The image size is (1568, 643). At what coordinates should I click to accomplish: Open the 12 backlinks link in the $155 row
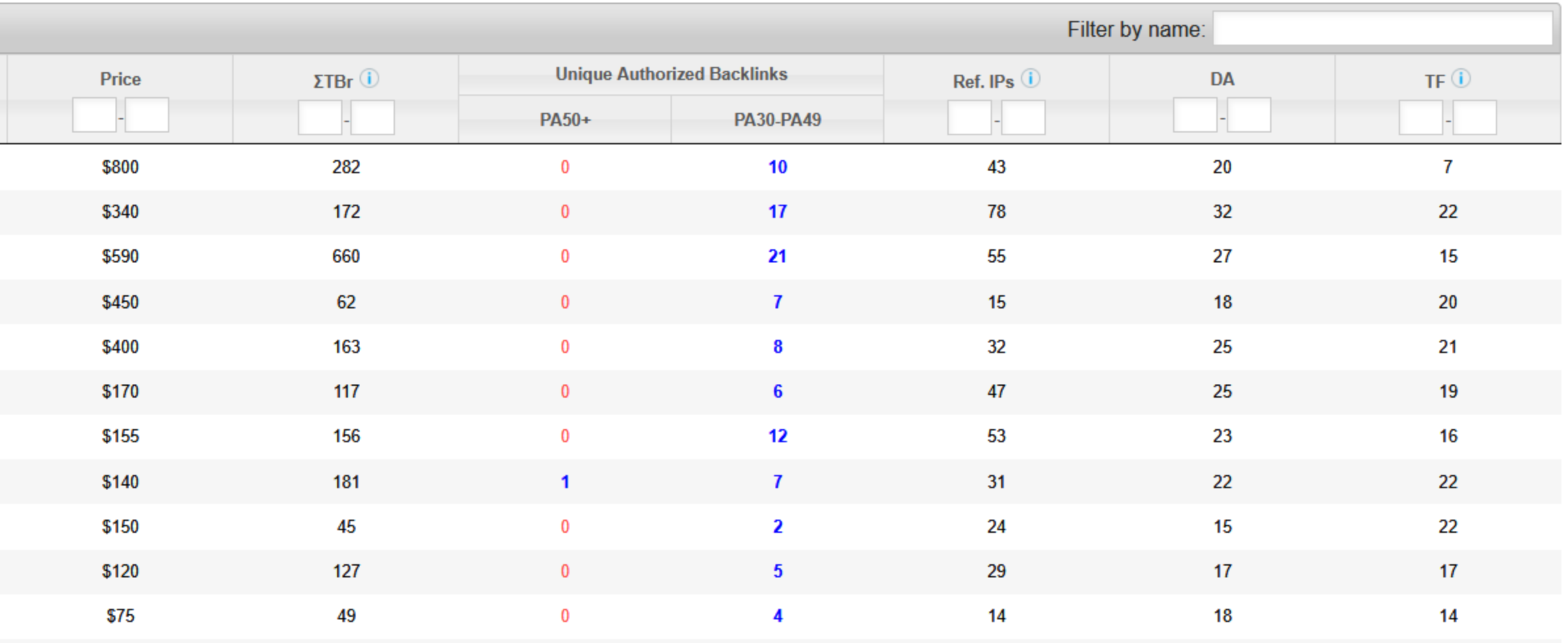[777, 436]
